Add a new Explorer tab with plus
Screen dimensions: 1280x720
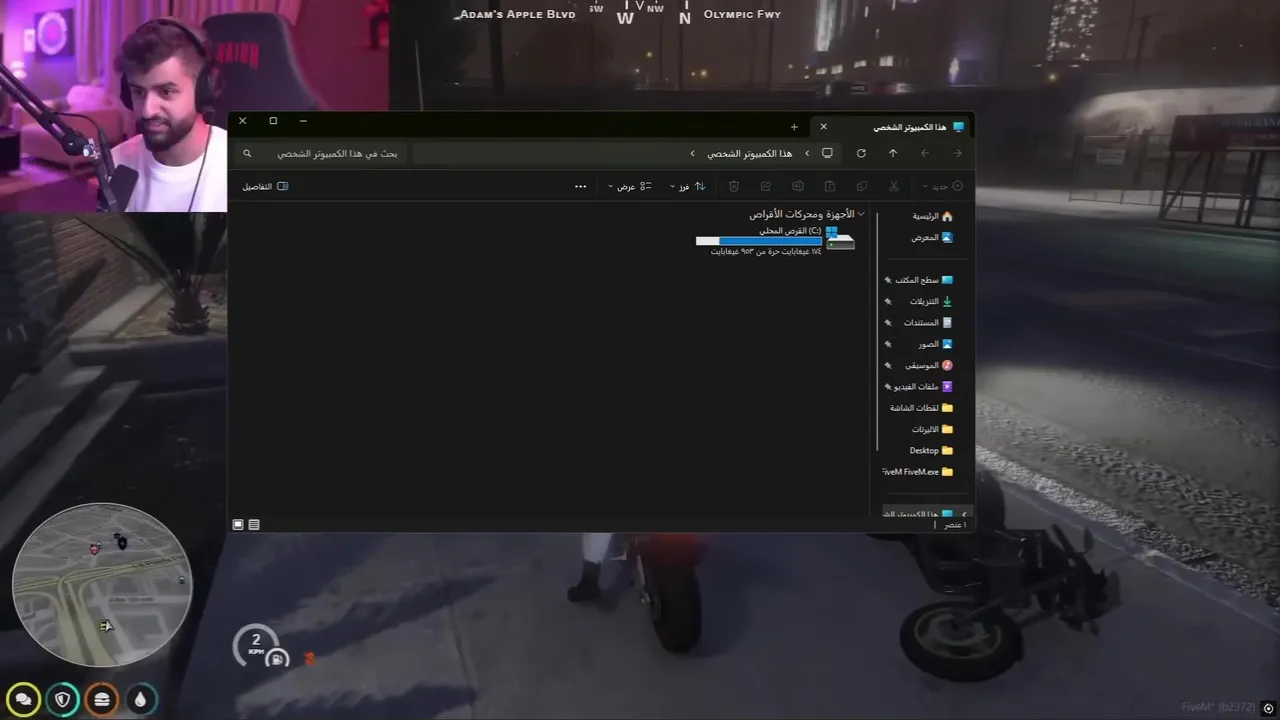[x=794, y=127]
